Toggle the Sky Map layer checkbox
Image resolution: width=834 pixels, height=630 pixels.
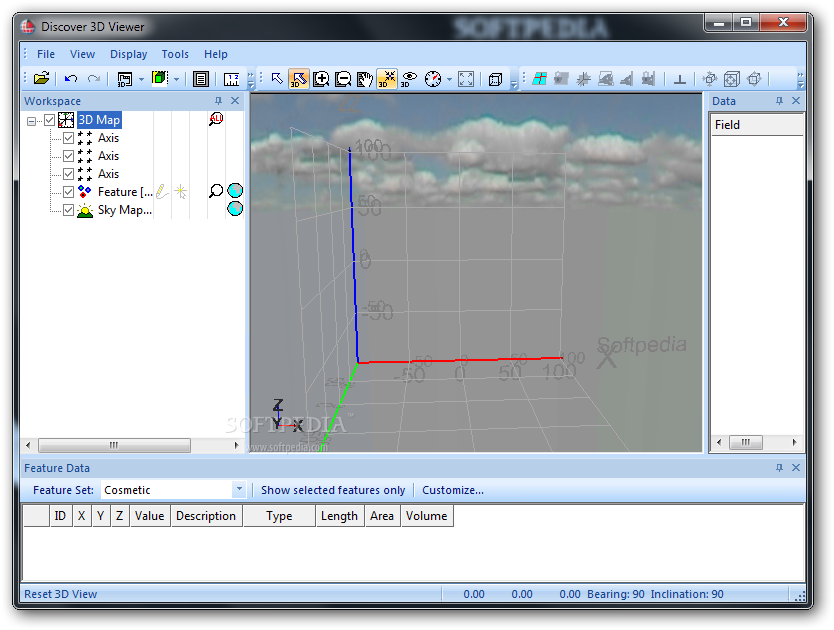(x=68, y=210)
